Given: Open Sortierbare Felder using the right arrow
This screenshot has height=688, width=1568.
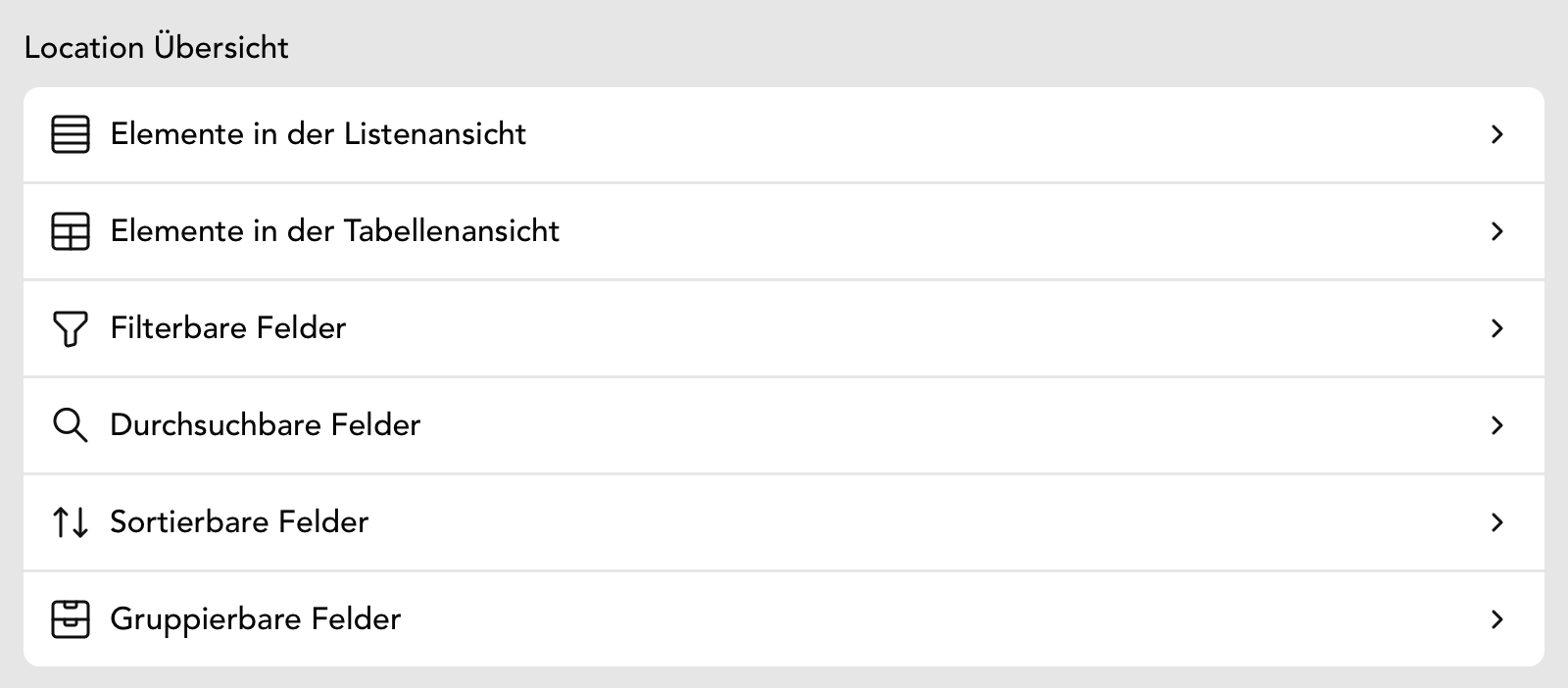Looking at the screenshot, I should 1496,522.
